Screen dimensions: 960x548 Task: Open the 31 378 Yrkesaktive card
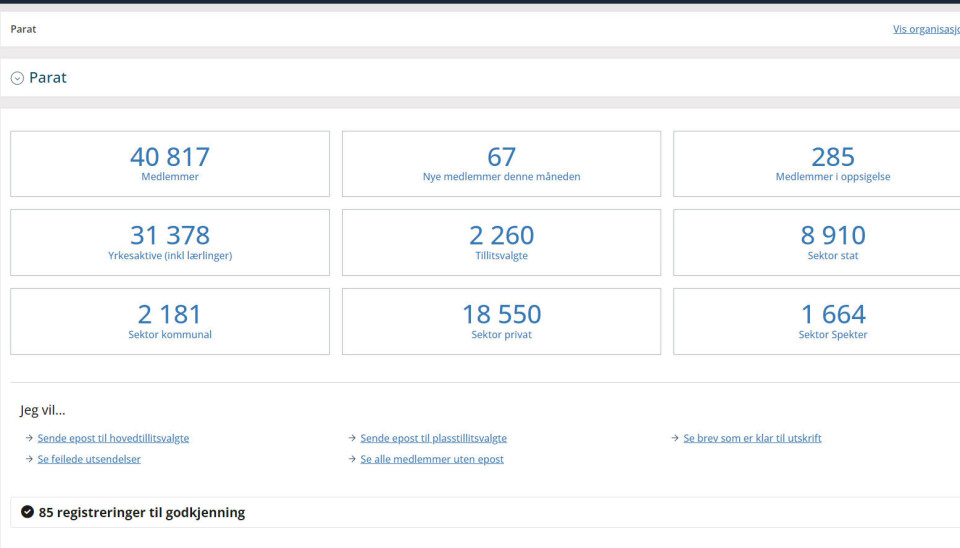click(x=170, y=242)
